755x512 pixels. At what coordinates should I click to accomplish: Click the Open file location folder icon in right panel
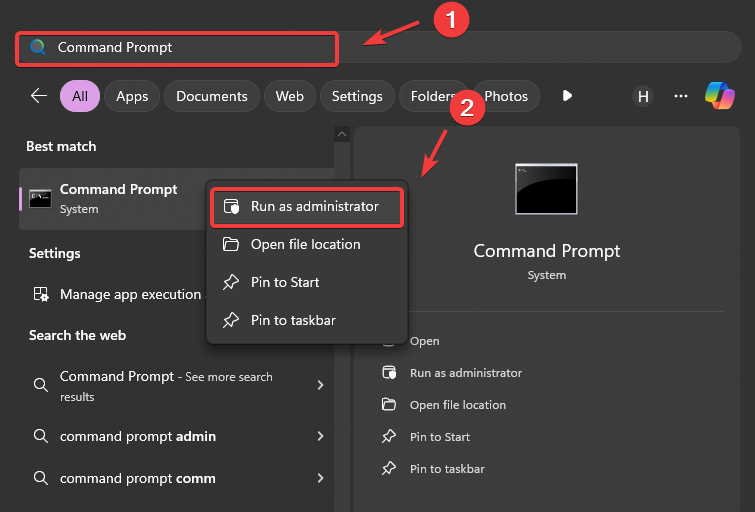pyautogui.click(x=389, y=405)
